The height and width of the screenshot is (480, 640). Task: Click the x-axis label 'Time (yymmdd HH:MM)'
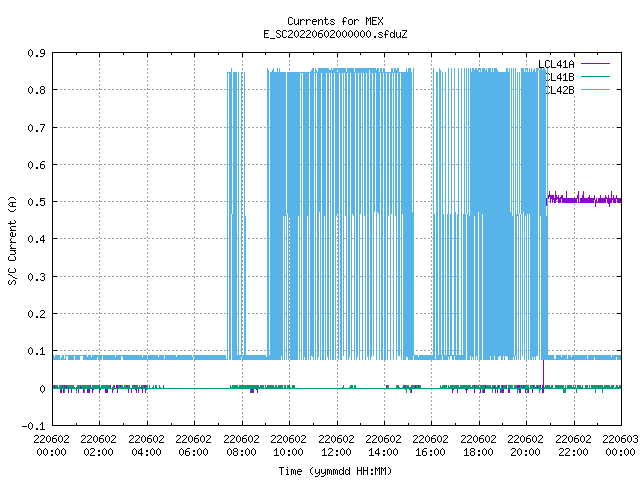click(335, 471)
